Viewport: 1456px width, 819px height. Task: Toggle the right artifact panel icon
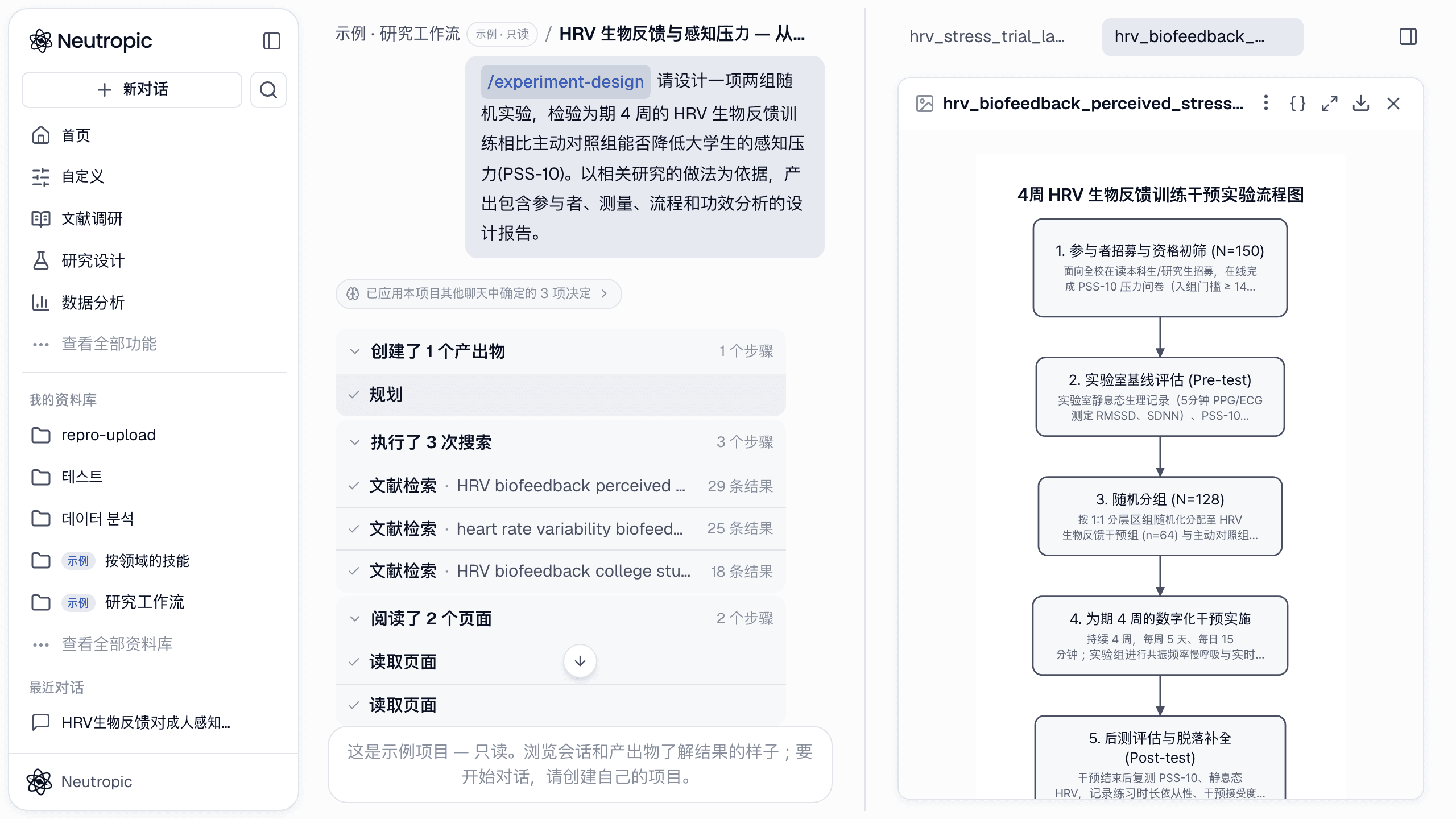(1408, 36)
